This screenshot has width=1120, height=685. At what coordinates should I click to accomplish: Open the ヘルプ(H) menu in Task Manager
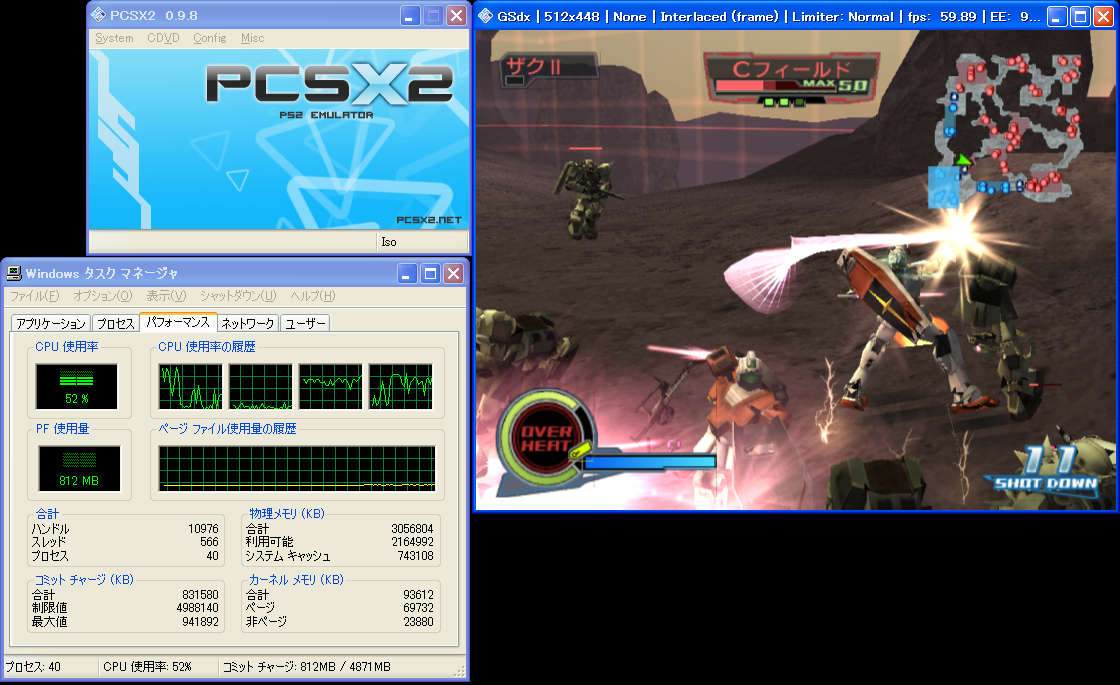coord(312,296)
